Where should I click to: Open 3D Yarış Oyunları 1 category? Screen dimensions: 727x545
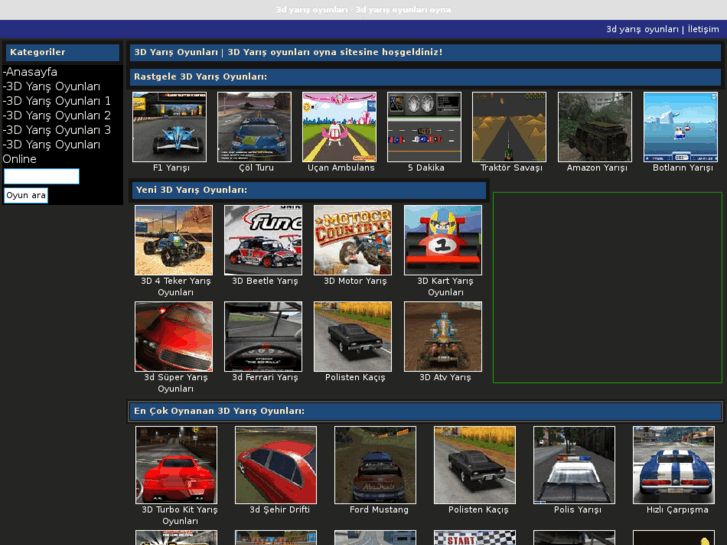[57, 101]
